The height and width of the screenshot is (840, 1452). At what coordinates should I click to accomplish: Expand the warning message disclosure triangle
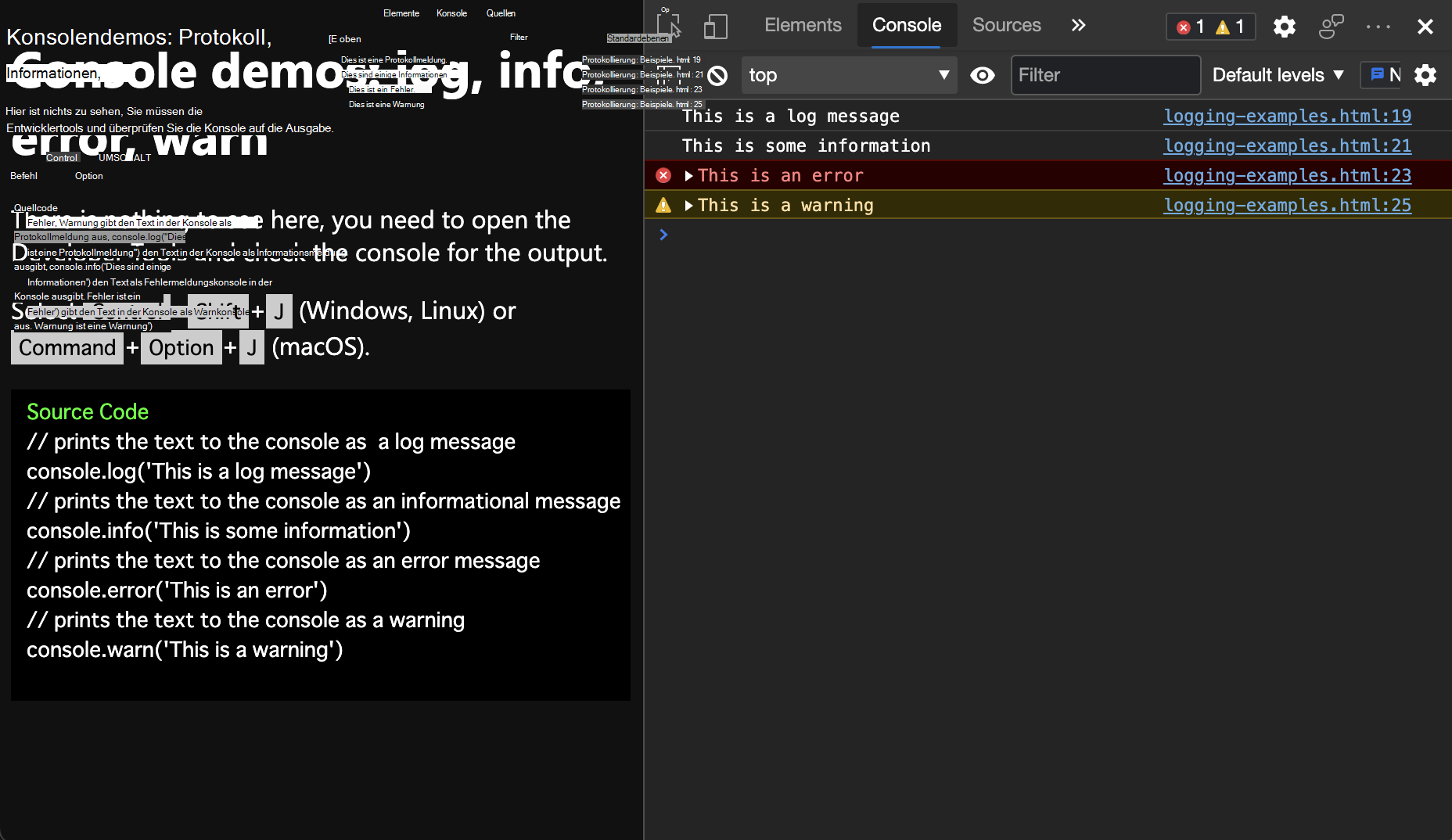(x=688, y=205)
